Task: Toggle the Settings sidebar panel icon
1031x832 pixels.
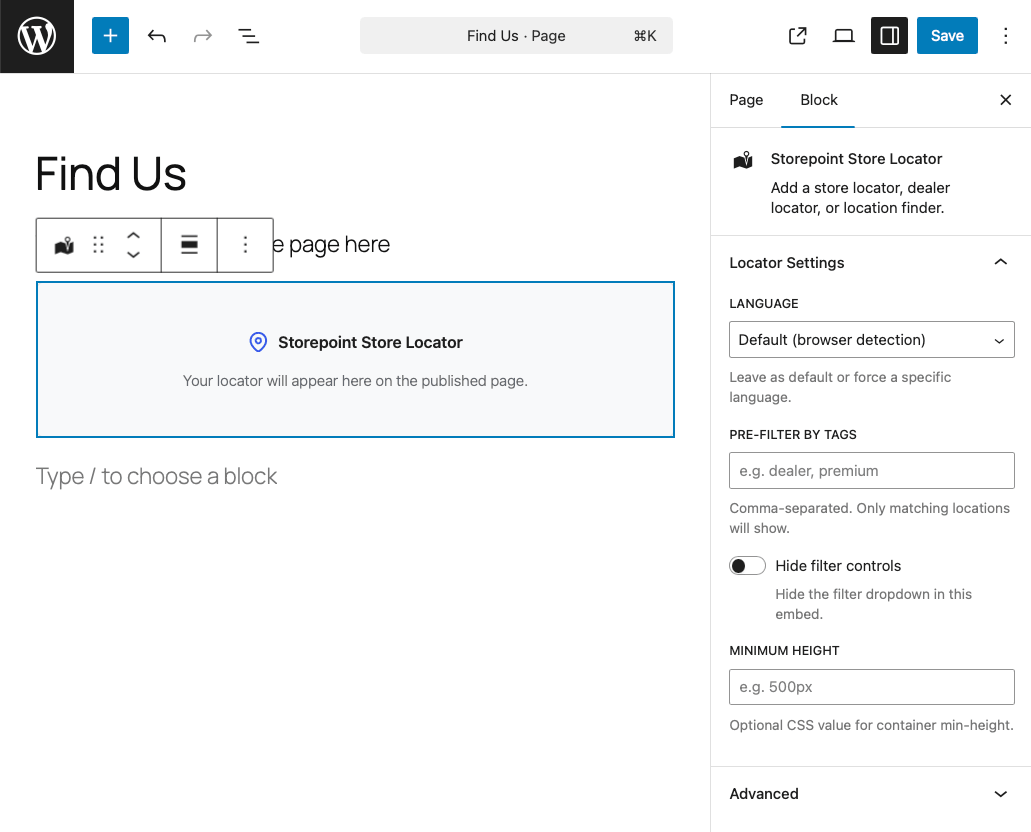Action: tap(889, 35)
